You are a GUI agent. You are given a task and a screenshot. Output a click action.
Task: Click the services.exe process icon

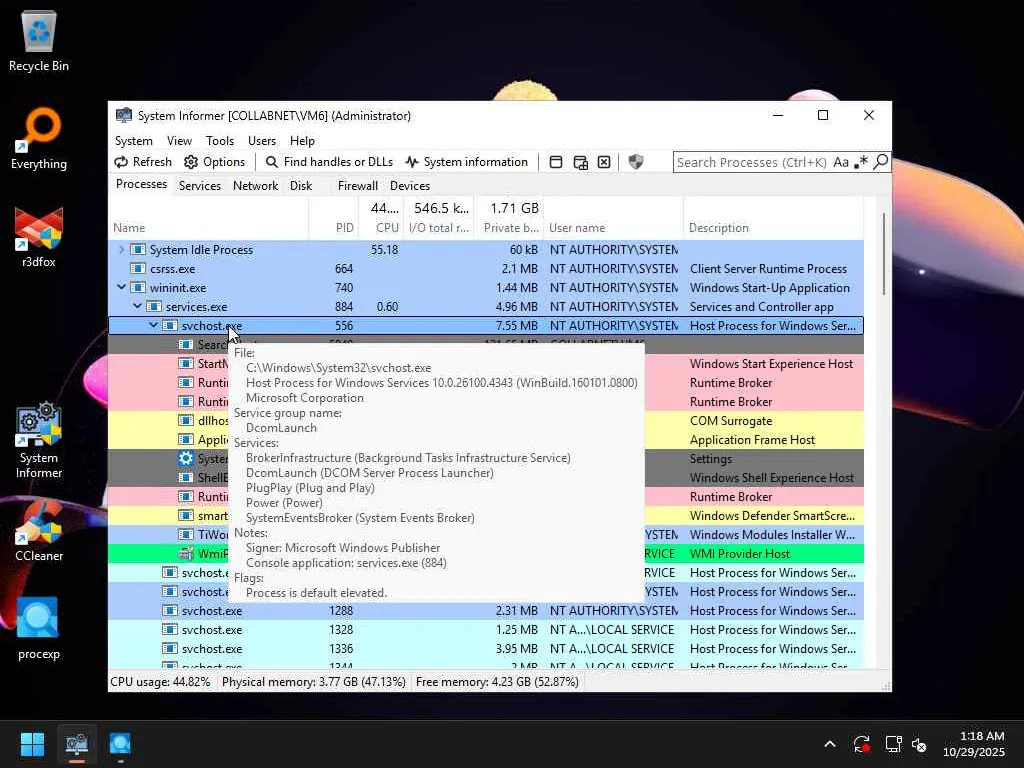click(x=153, y=306)
